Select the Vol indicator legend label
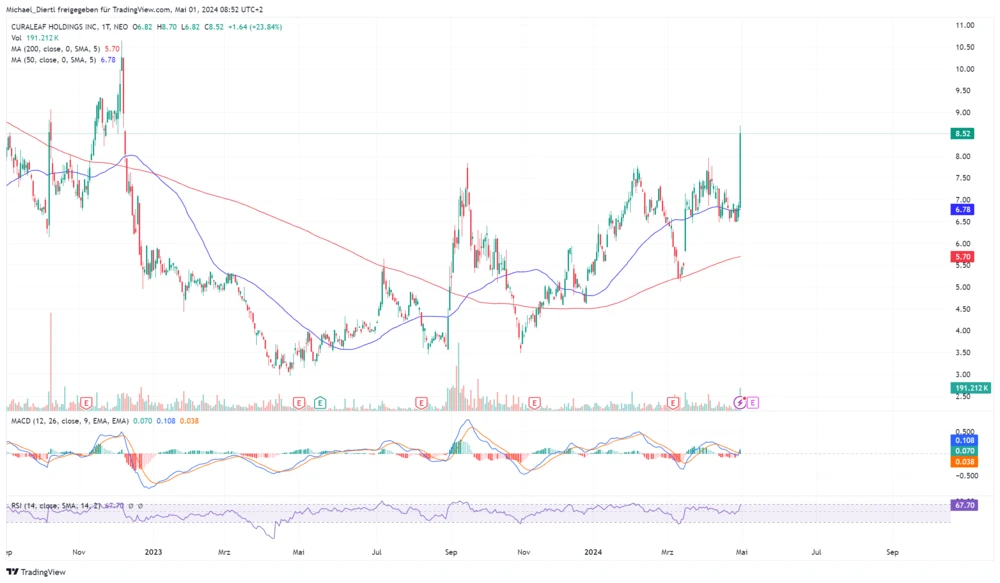The height and width of the screenshot is (583, 1000). point(16,36)
